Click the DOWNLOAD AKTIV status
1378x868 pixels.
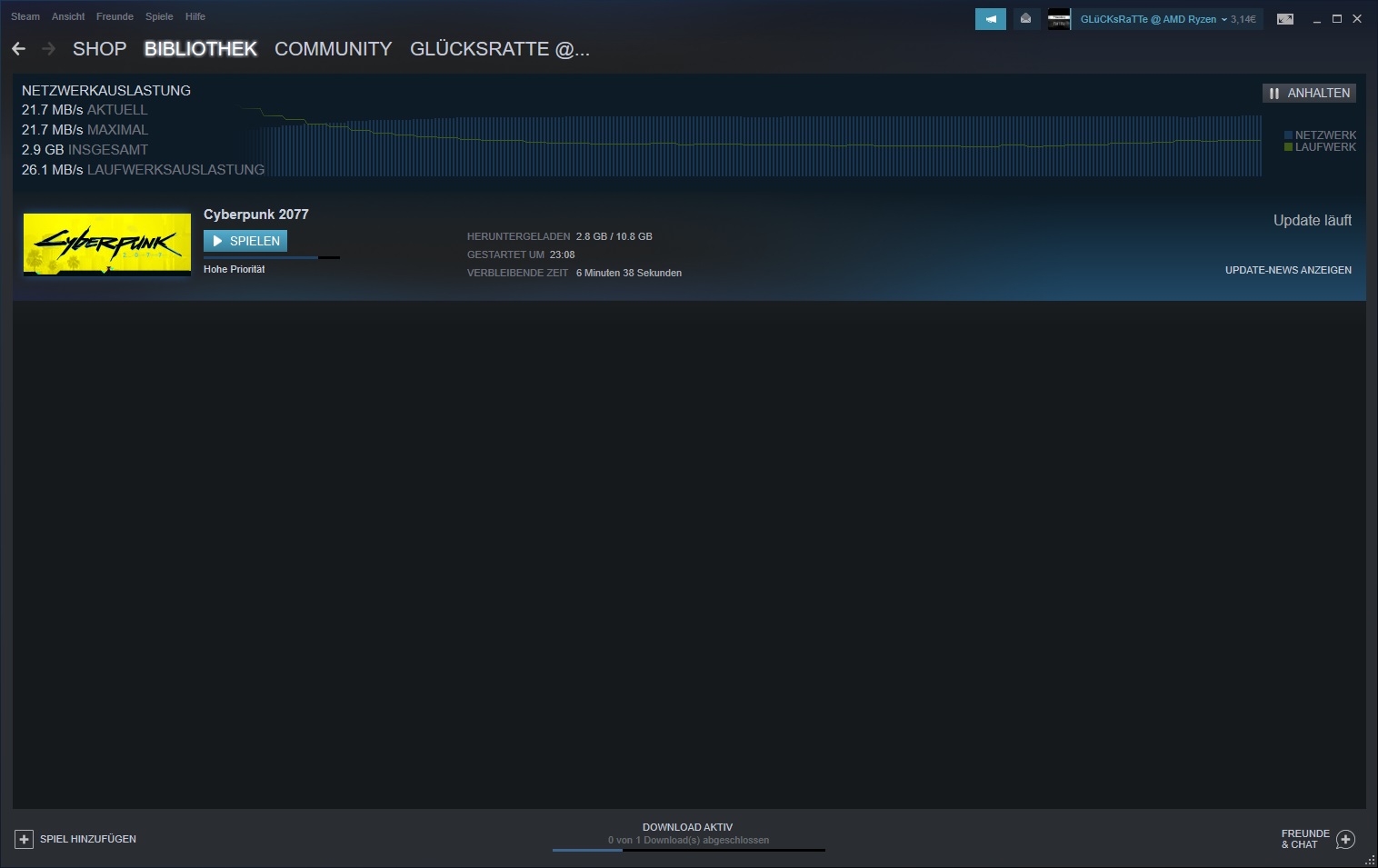(x=687, y=827)
